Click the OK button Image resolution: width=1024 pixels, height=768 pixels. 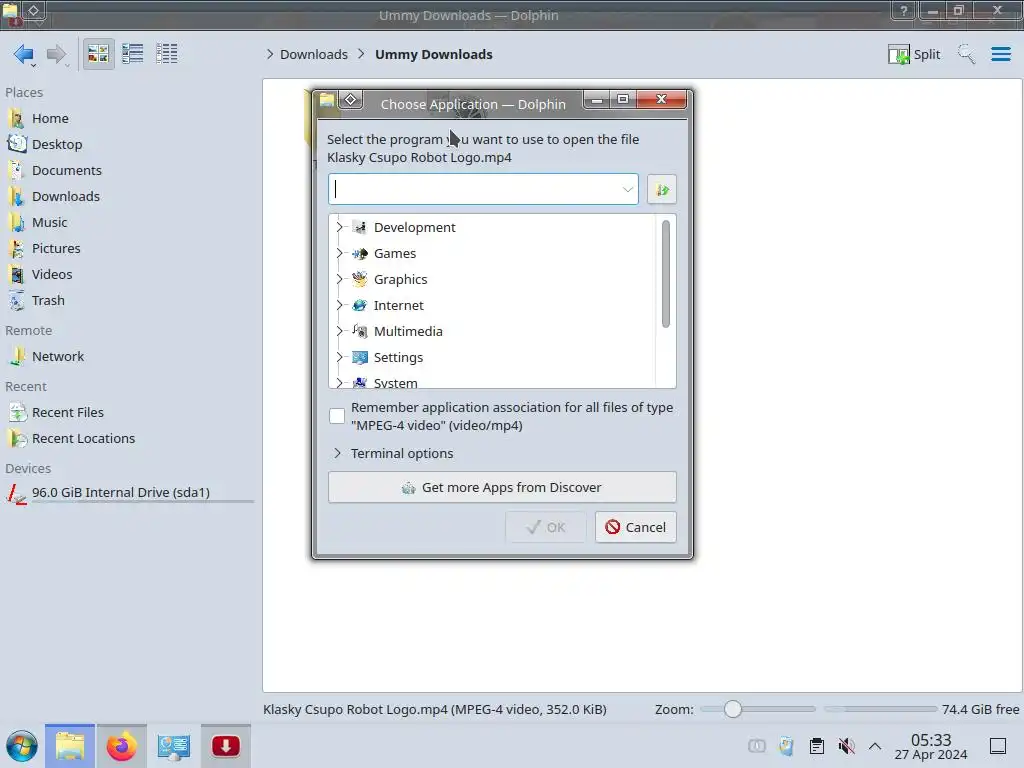(x=546, y=527)
